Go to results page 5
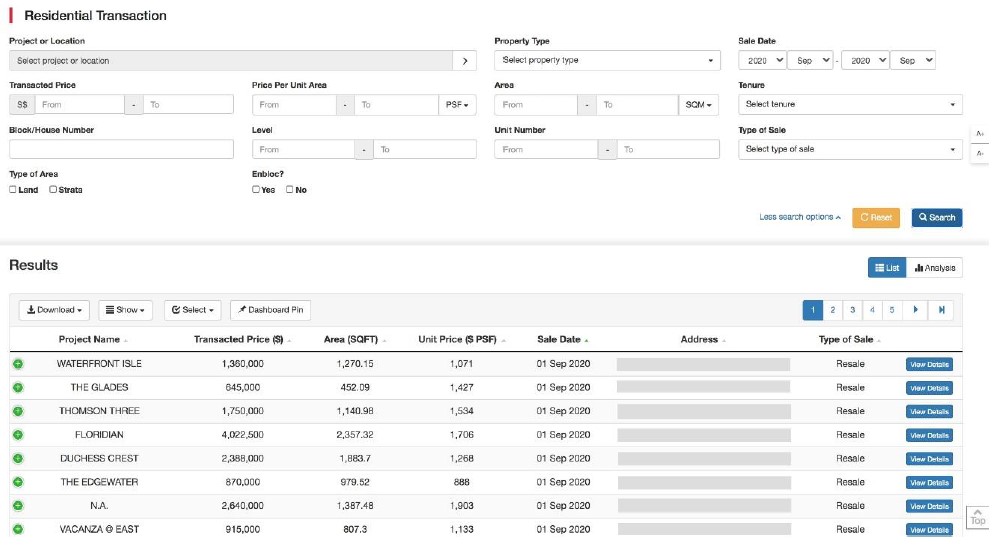 pyautogui.click(x=892, y=310)
